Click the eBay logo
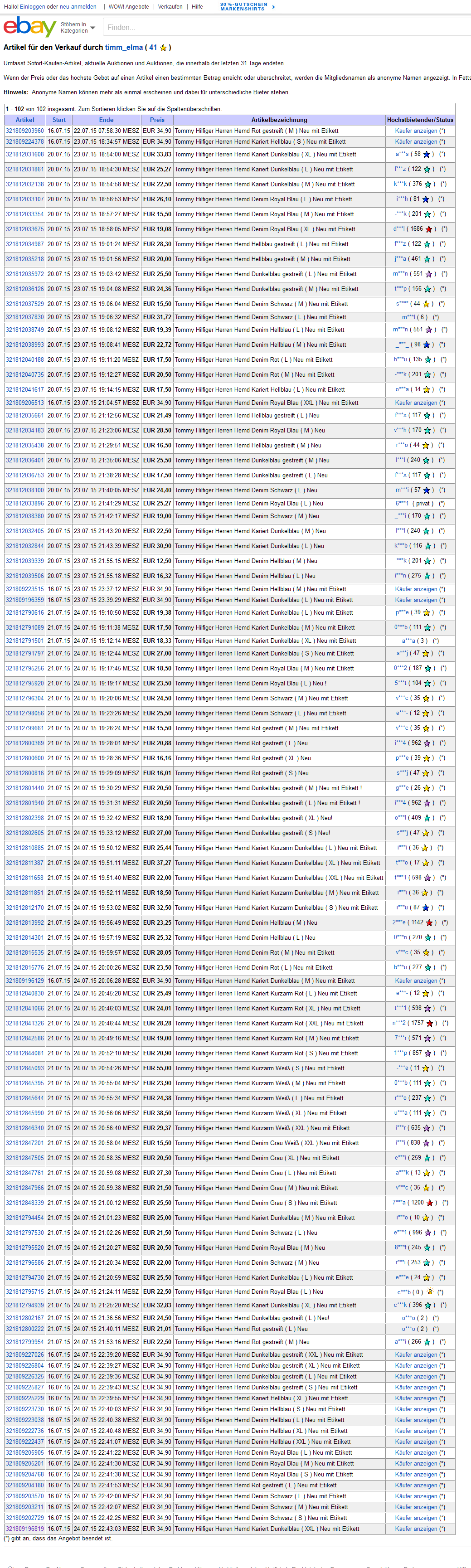Screen dimensions: 471x1568 [x=29, y=27]
